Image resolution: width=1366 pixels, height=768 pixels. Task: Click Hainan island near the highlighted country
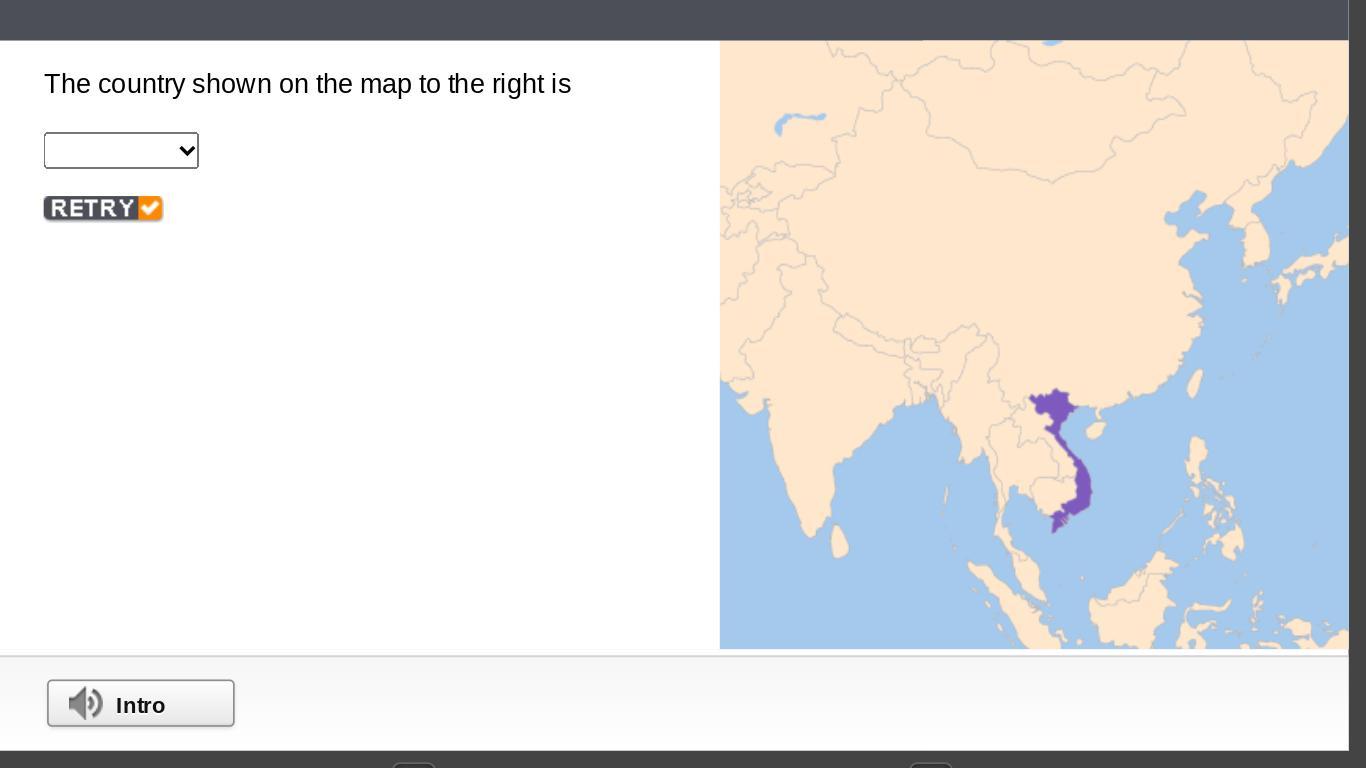coord(1096,431)
